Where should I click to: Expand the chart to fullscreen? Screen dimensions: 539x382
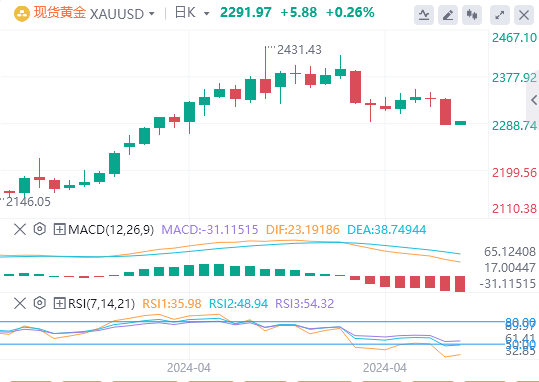(499, 15)
